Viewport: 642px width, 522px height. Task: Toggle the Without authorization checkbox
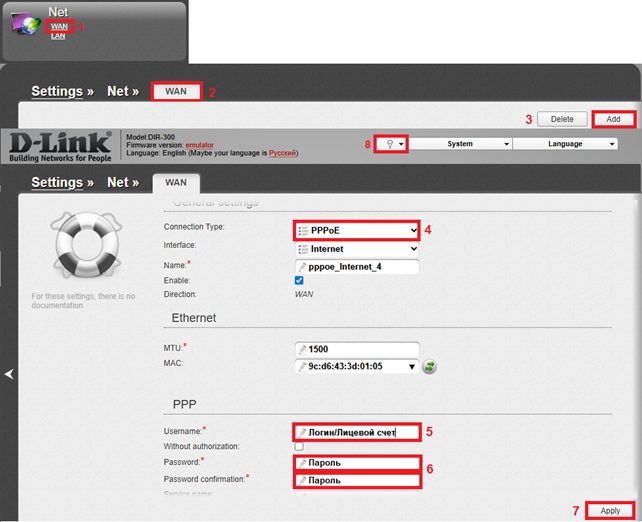299,446
